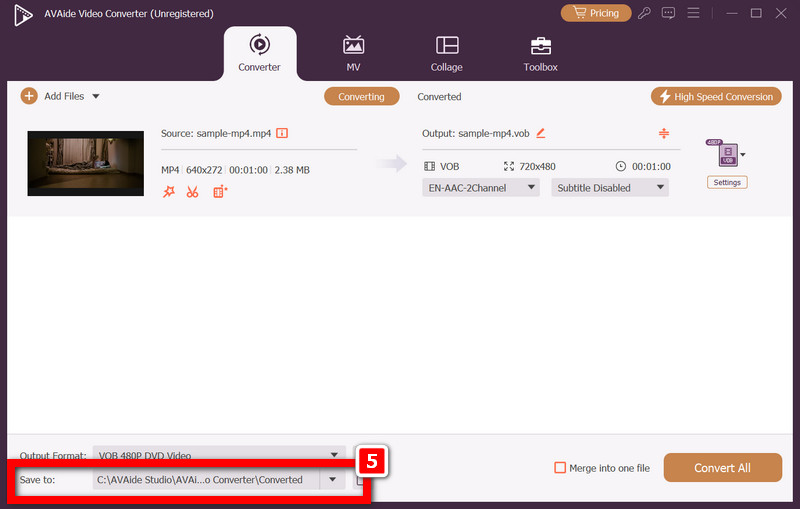
Task: Open the register key icon
Action: point(644,13)
